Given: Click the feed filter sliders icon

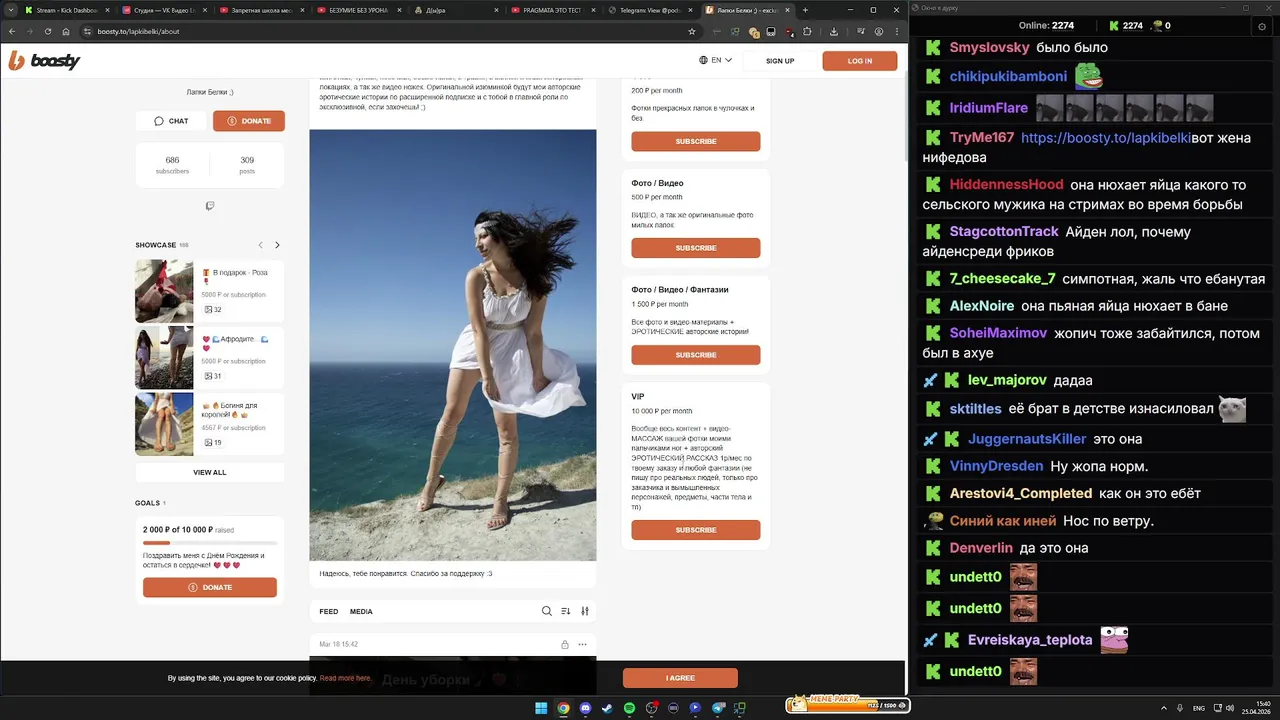Looking at the screenshot, I should (585, 611).
